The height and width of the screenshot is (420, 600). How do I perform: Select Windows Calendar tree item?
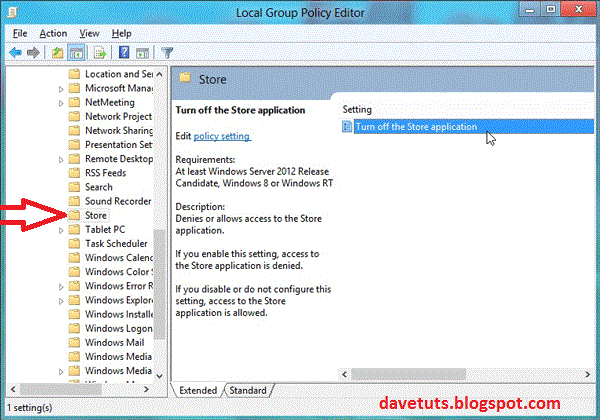pos(119,257)
